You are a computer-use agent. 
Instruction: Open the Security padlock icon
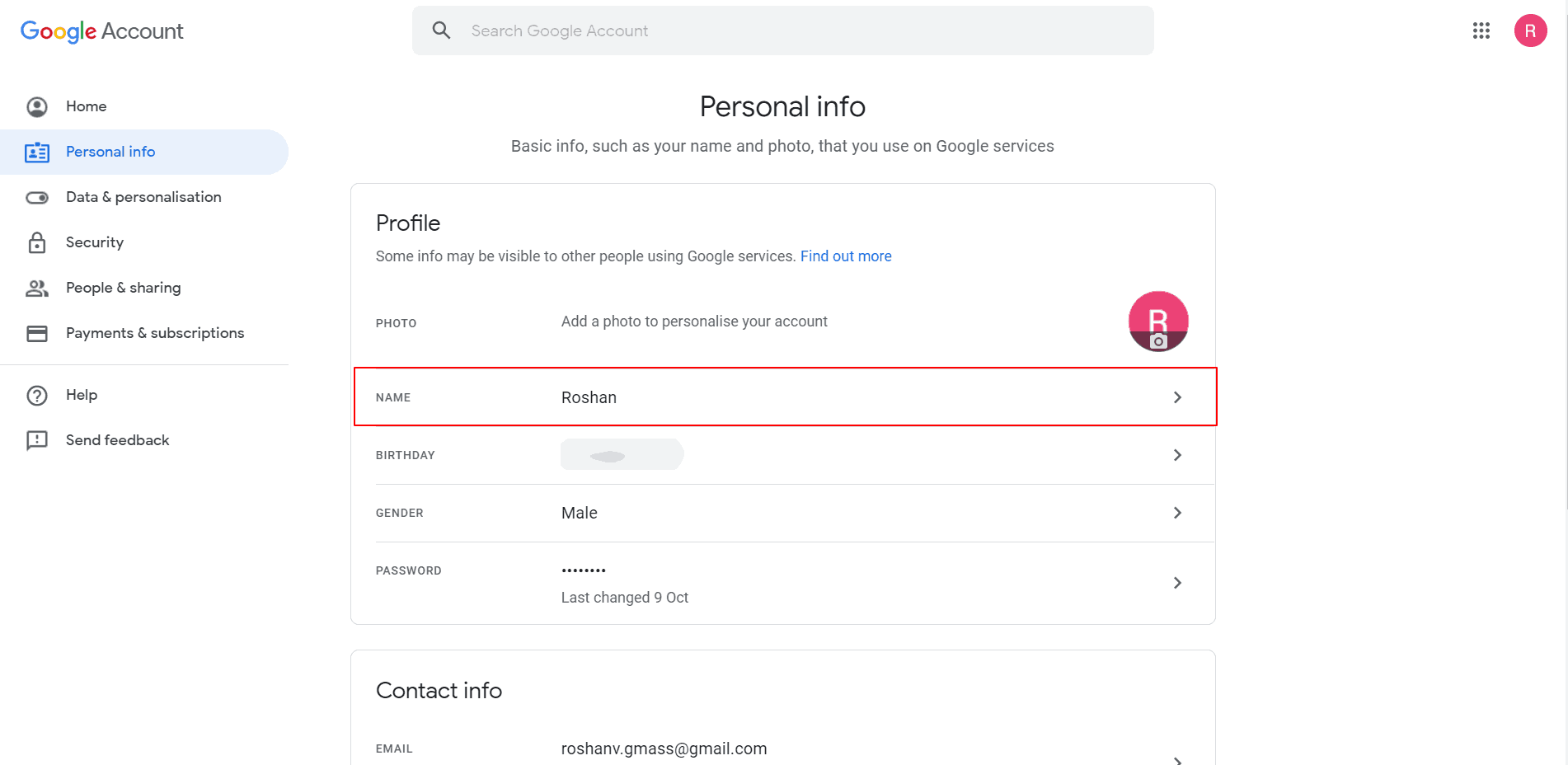tap(37, 242)
